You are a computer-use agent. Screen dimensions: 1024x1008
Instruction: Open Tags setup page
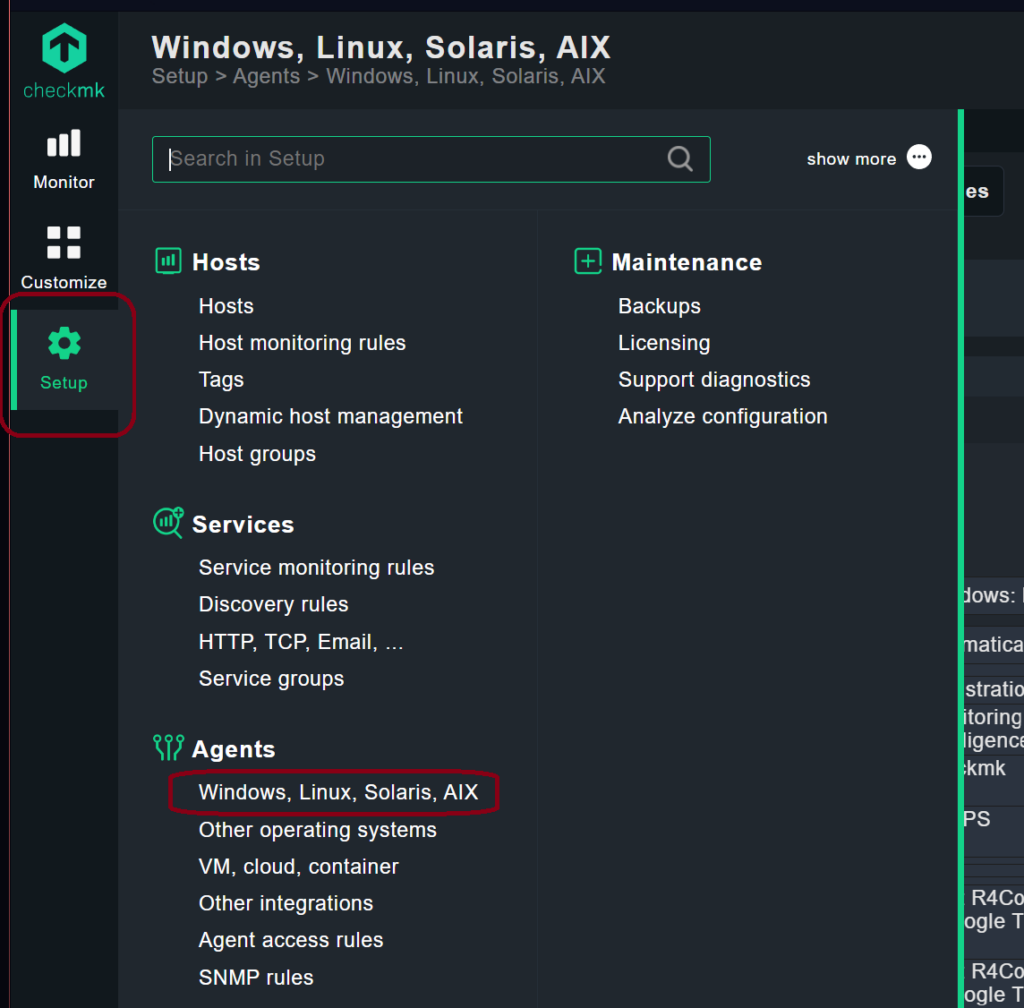[221, 380]
